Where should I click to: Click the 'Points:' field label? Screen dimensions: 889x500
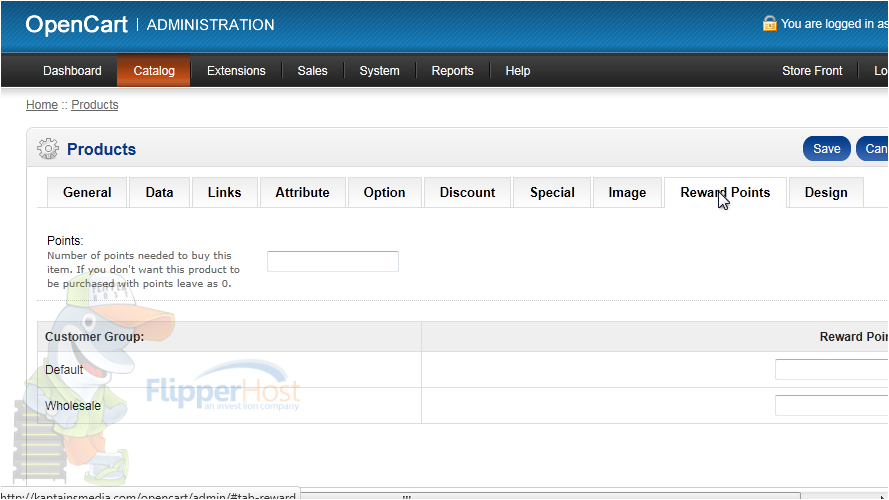pos(65,240)
